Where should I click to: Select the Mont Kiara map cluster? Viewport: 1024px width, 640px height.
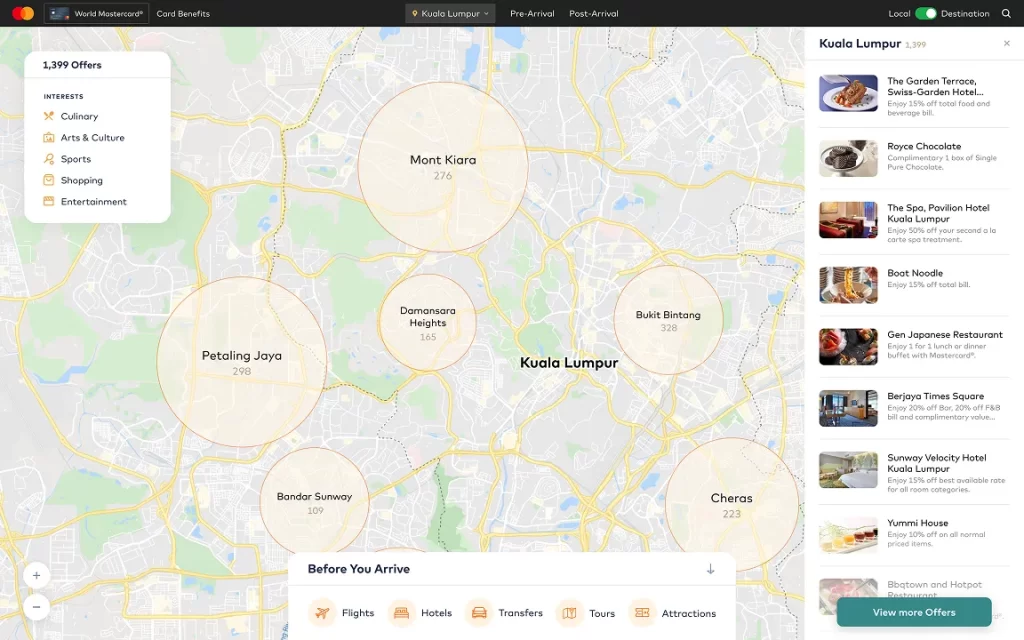[x=442, y=166]
